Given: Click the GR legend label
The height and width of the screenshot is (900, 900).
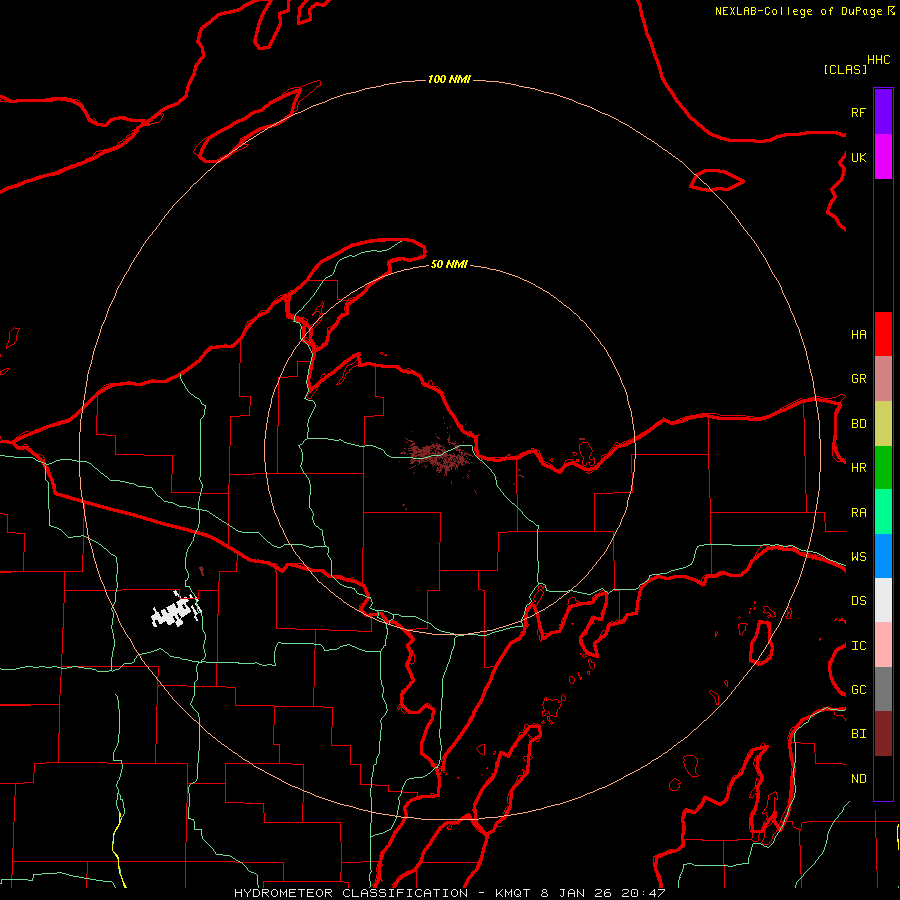Looking at the screenshot, I should coord(858,379).
